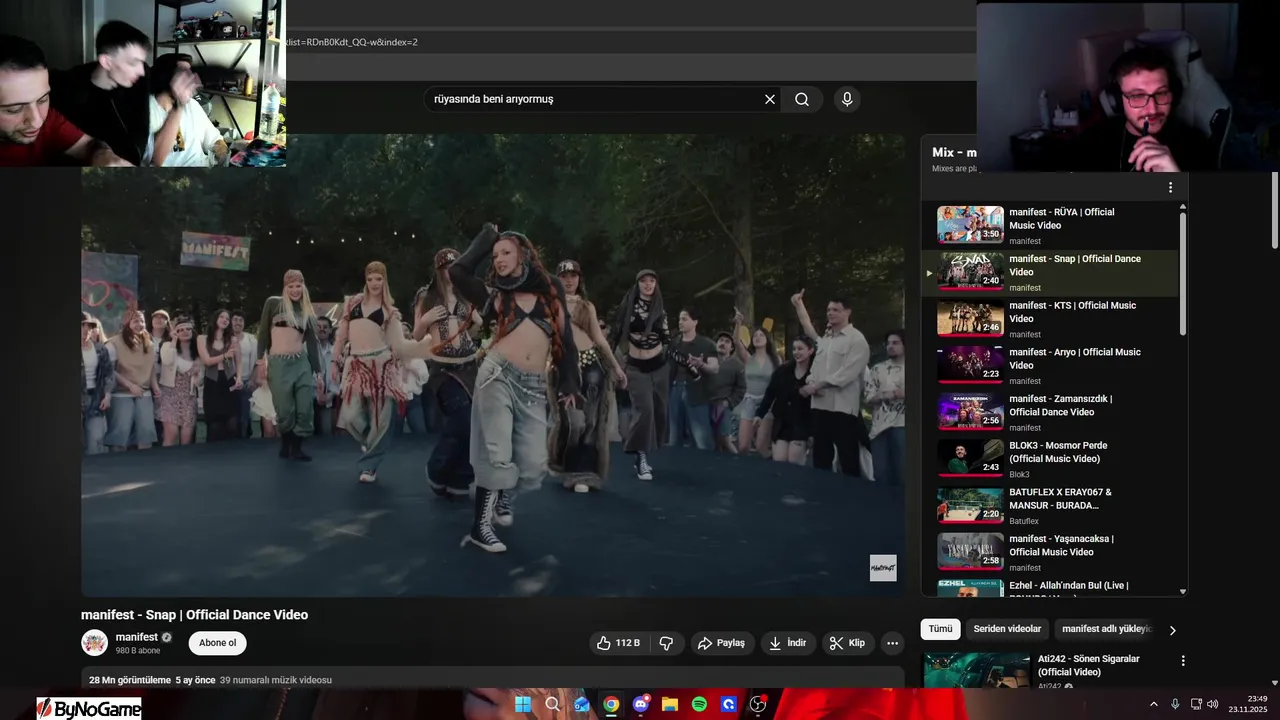The width and height of the screenshot is (1280, 720).
Task: Subscribe with the Abone ol button
Action: coord(217,643)
